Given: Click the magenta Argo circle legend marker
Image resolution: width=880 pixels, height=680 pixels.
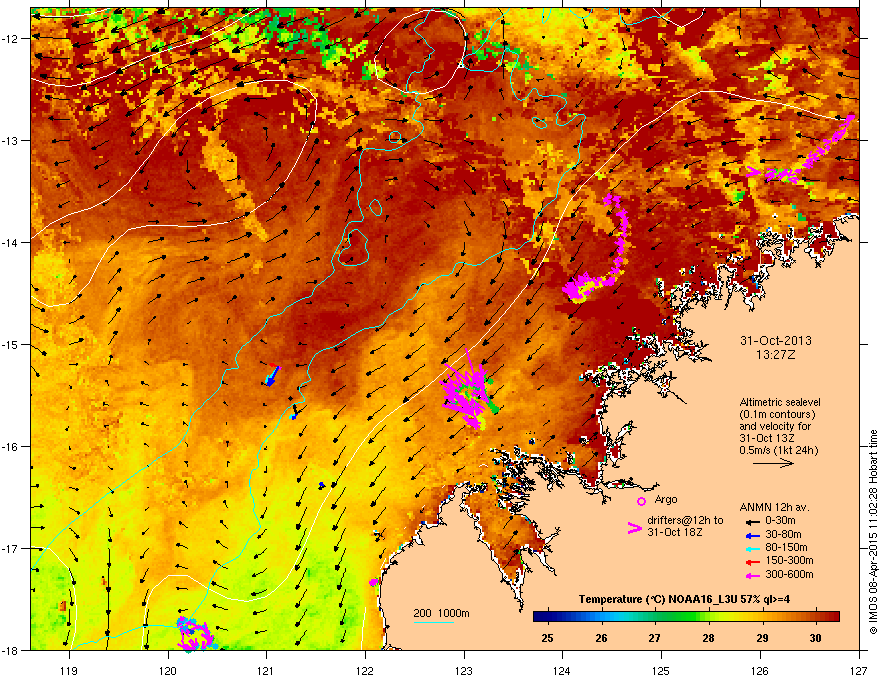Looking at the screenshot, I should click(641, 501).
